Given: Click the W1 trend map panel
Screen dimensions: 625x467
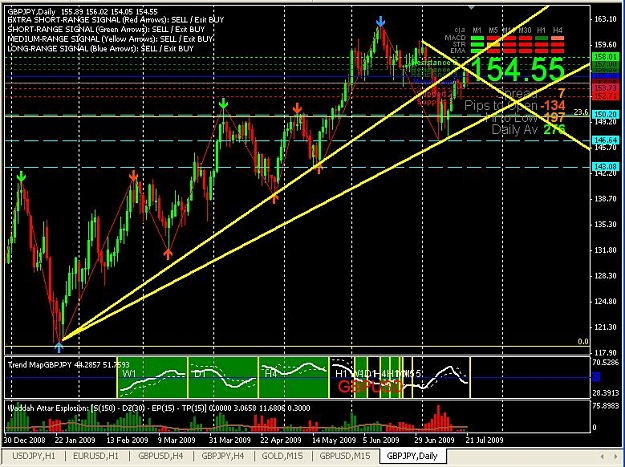Looking at the screenshot, I should tap(152, 377).
